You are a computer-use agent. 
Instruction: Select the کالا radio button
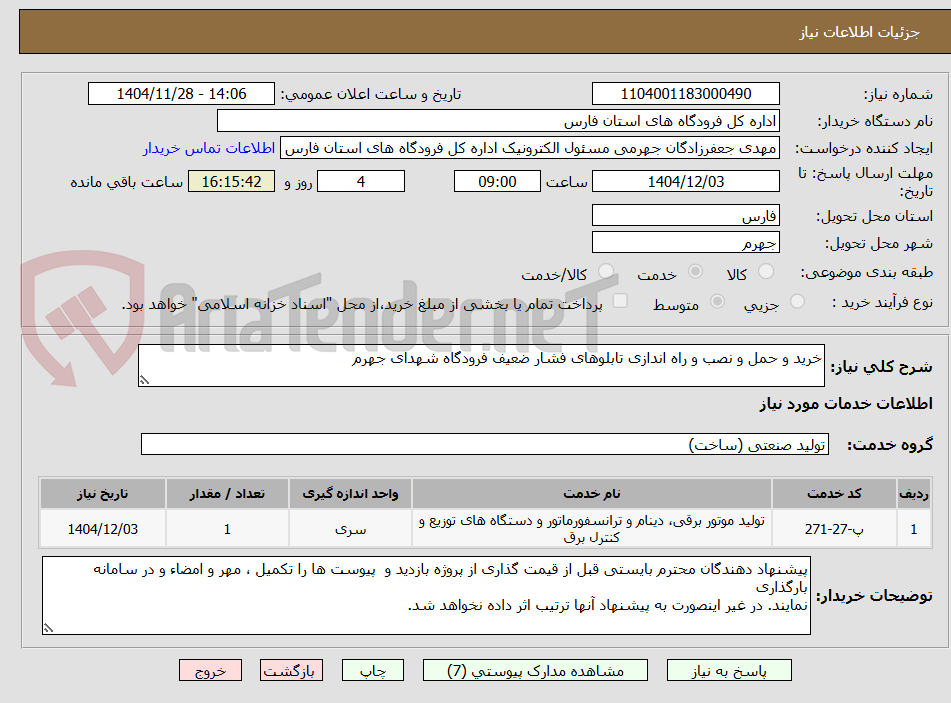tap(766, 272)
